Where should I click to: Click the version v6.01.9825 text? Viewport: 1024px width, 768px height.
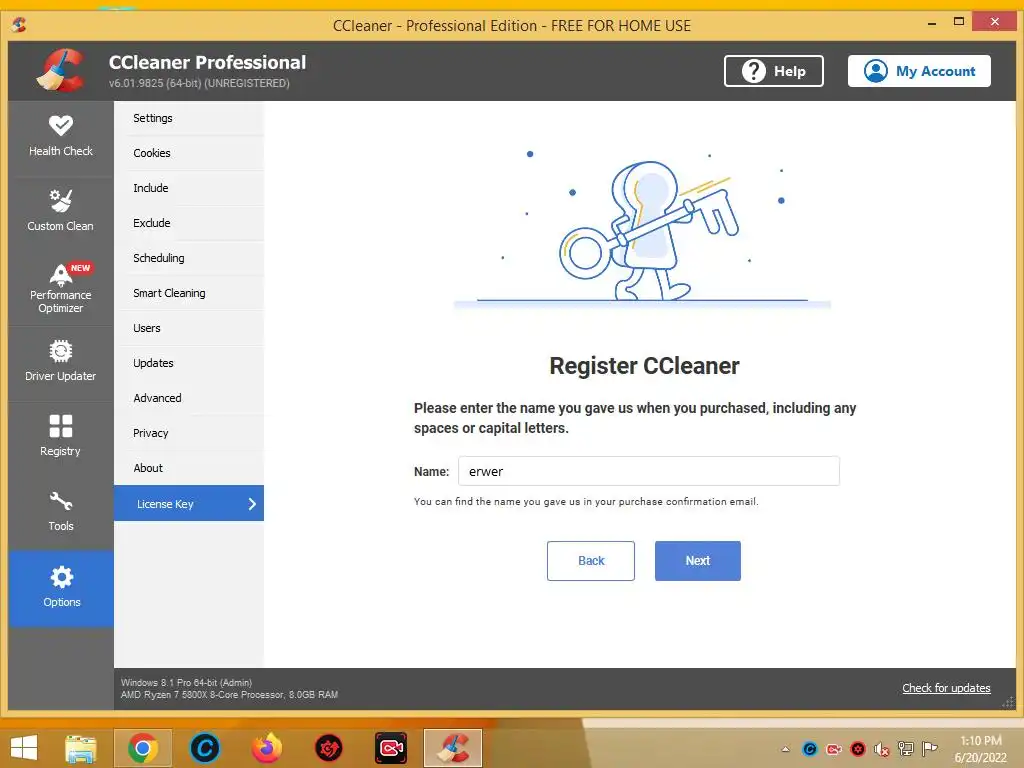pyautogui.click(x=199, y=83)
